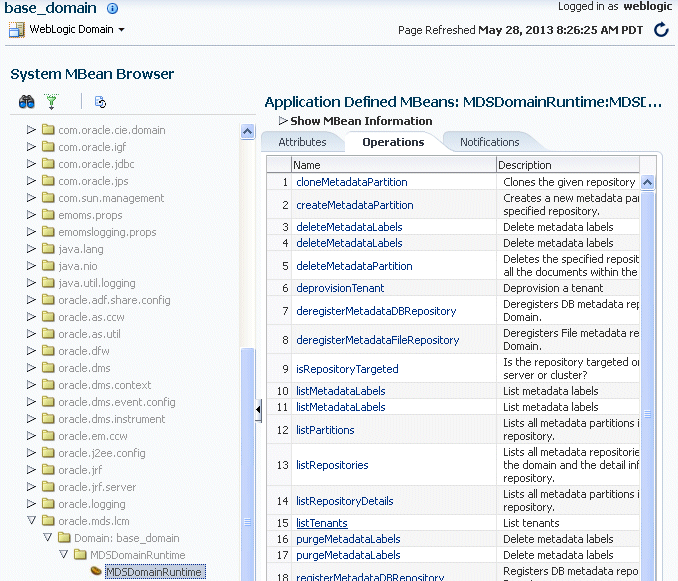Open the Notifications tab
This screenshot has height=581, width=678.
pyautogui.click(x=489, y=142)
